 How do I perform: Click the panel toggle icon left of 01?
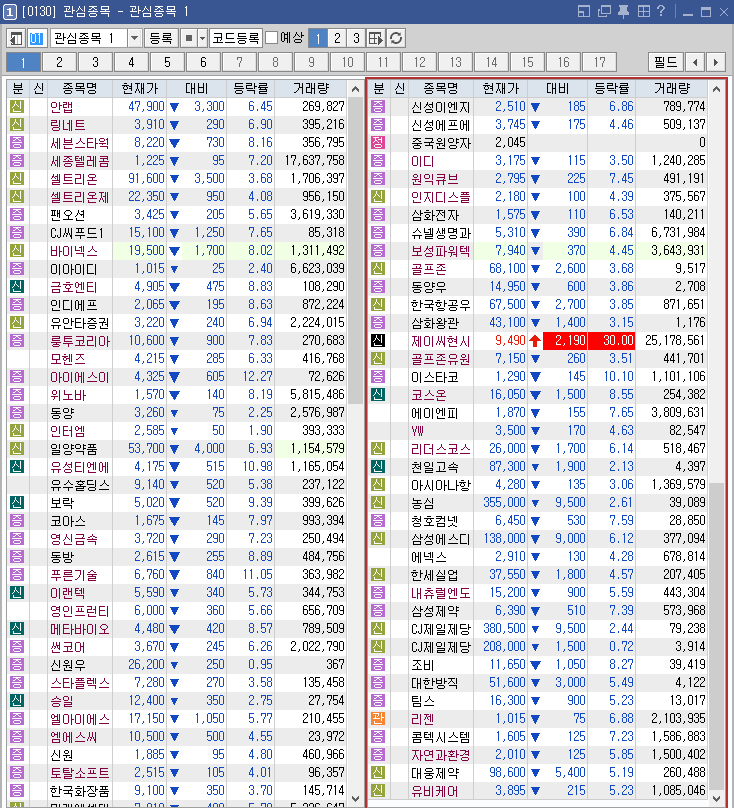coord(16,38)
